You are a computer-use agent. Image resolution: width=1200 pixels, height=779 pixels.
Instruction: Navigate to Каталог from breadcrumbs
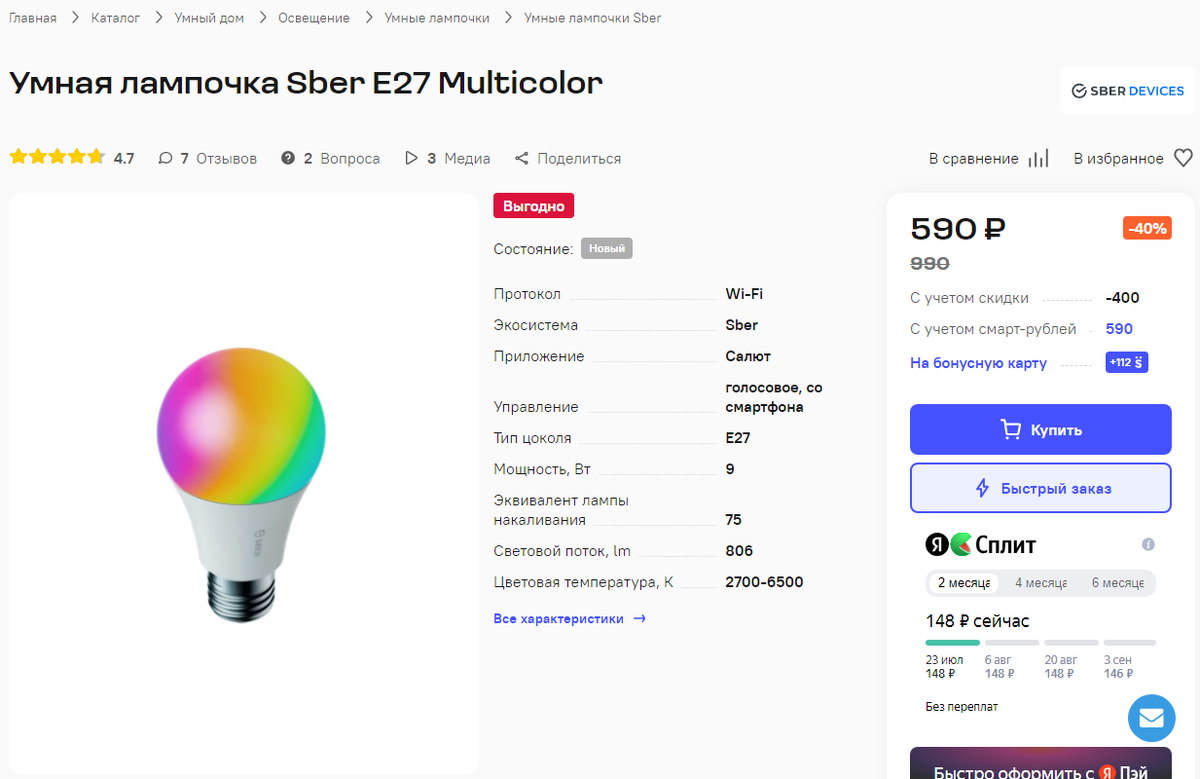pyautogui.click(x=115, y=17)
